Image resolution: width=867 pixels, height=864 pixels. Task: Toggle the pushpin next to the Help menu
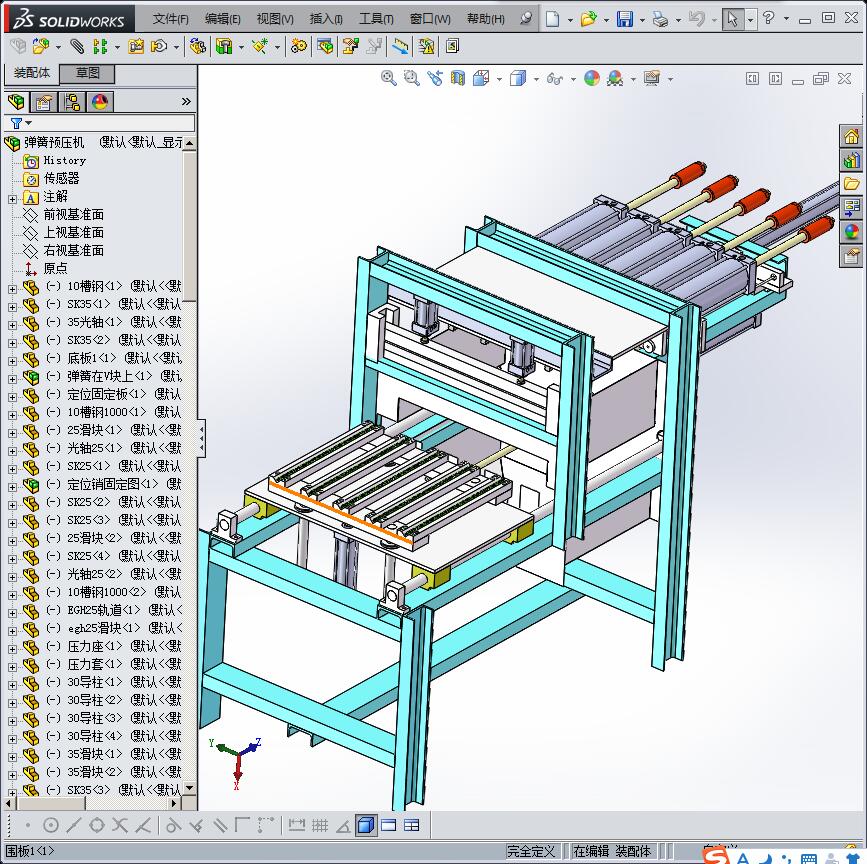(525, 19)
